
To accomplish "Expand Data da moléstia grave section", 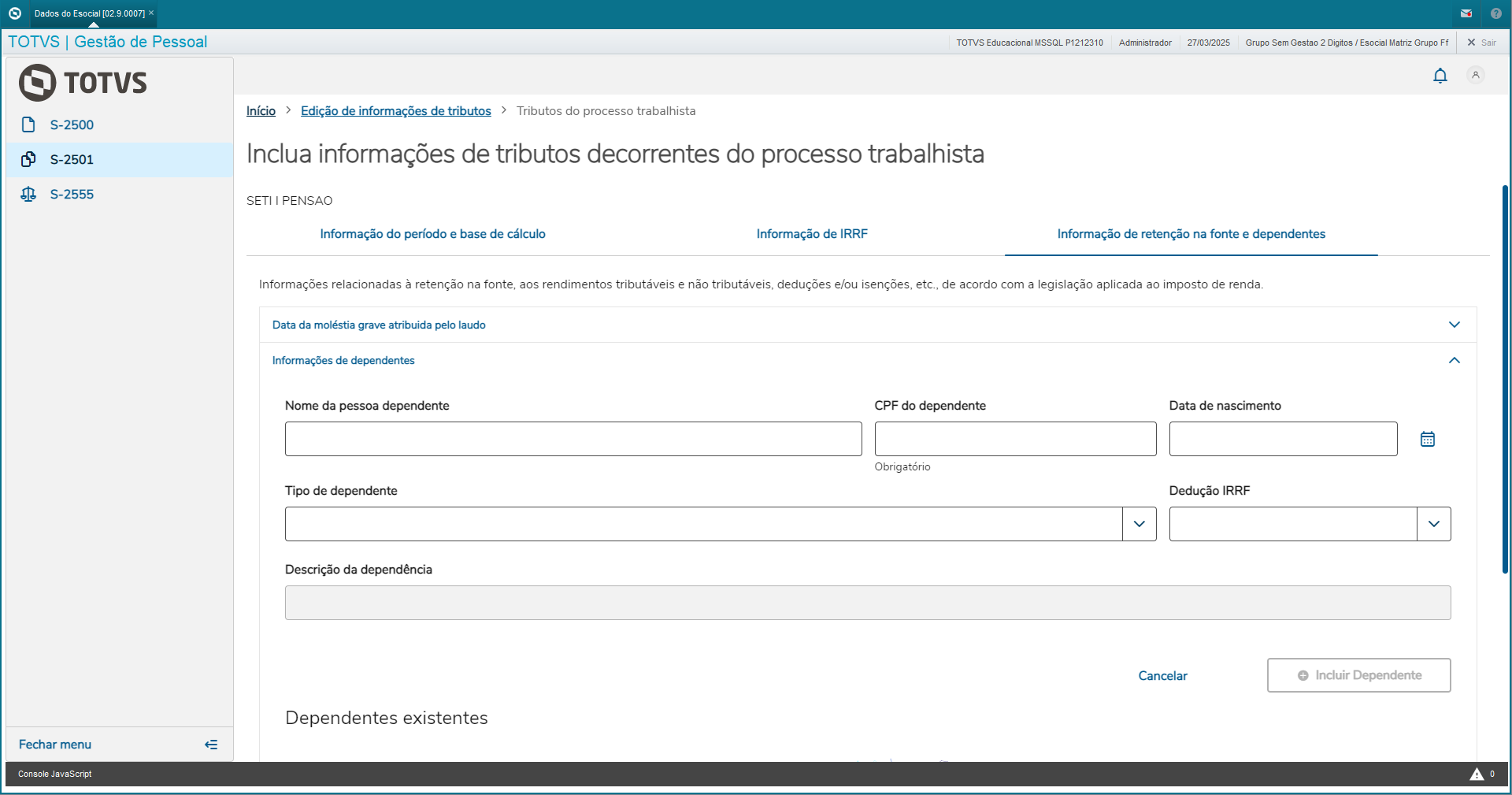I will pos(1454,325).
